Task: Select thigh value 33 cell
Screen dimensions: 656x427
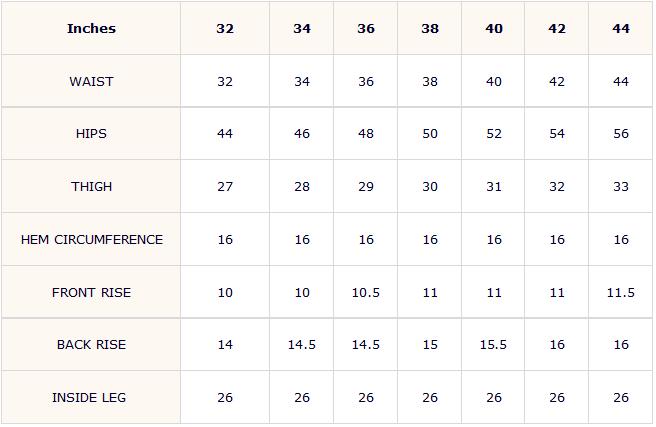Action: coord(620,187)
